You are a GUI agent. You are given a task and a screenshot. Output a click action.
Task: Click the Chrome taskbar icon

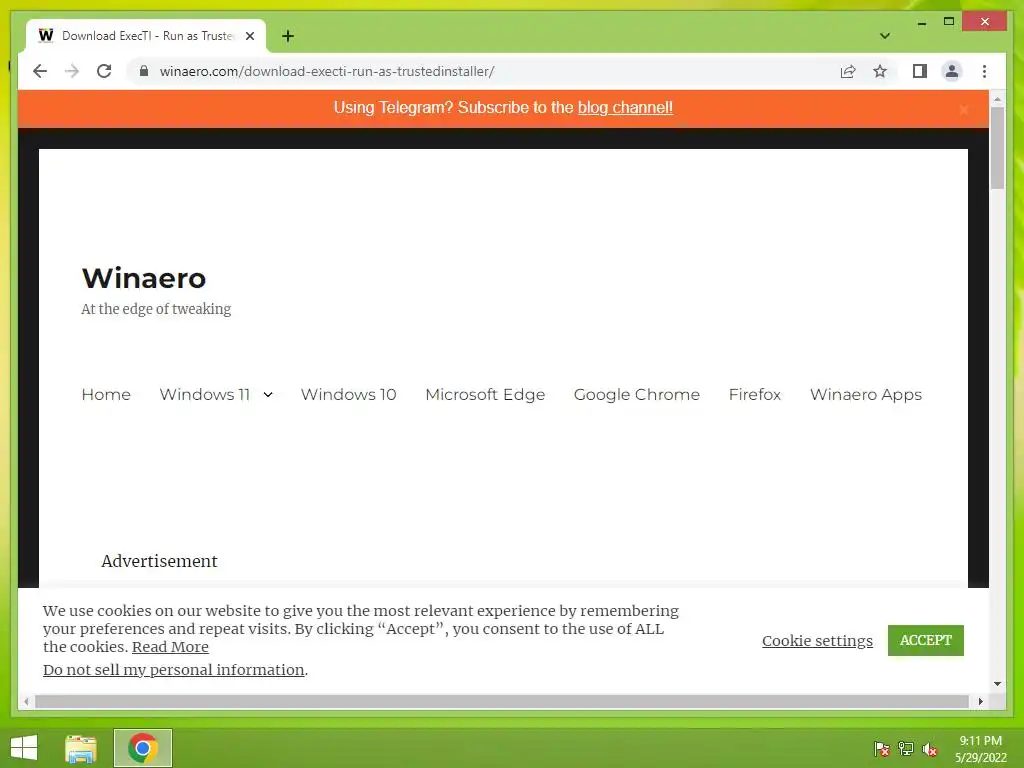[x=143, y=748]
